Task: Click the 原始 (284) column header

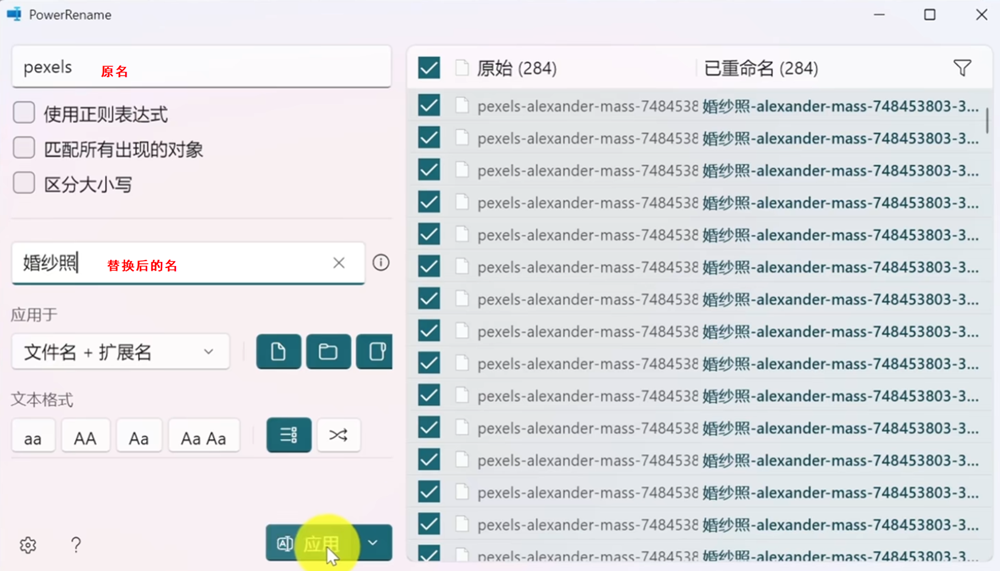Action: point(517,68)
